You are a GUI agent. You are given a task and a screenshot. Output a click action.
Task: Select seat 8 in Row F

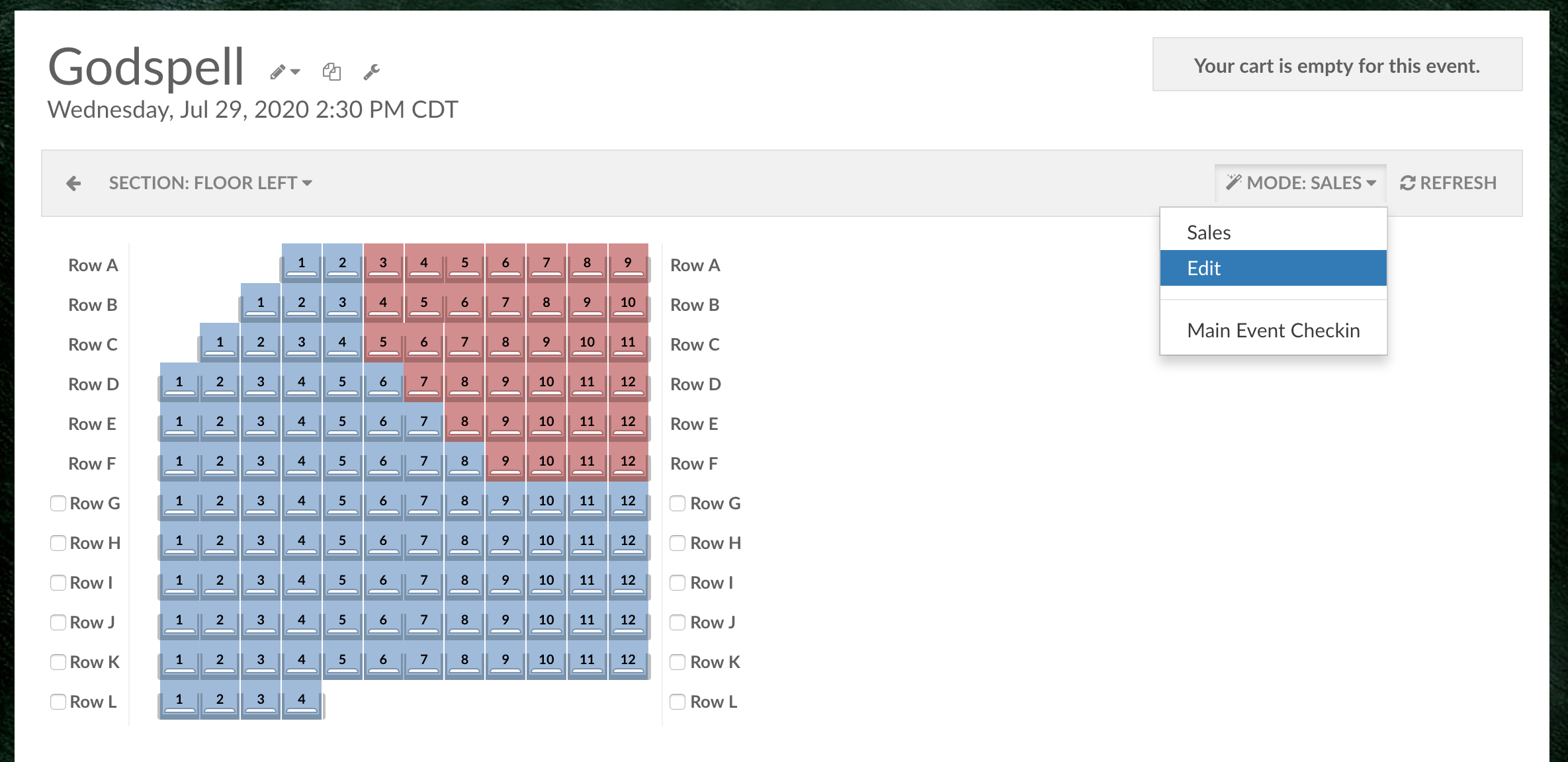pos(464,462)
